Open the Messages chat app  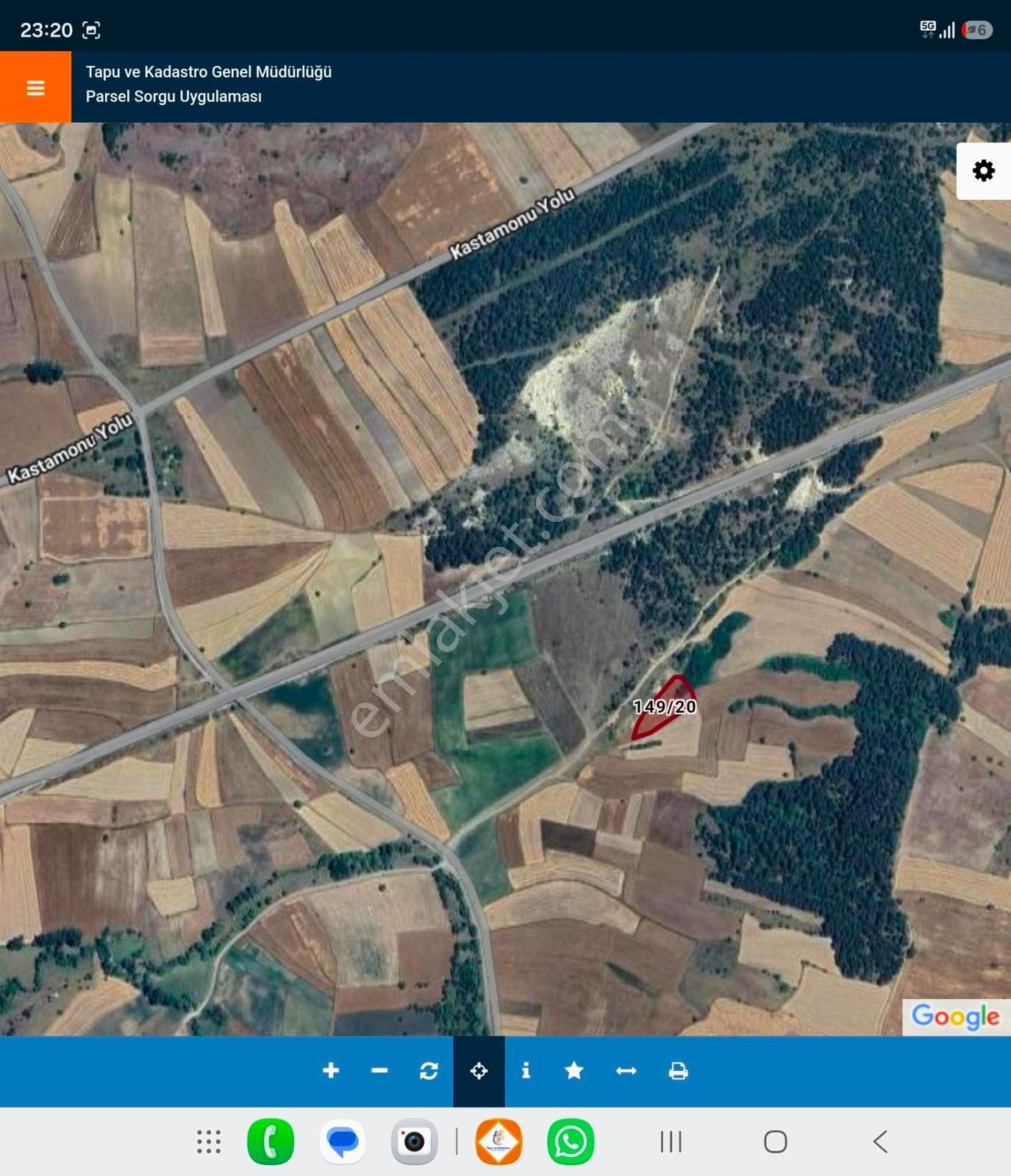(x=343, y=1141)
